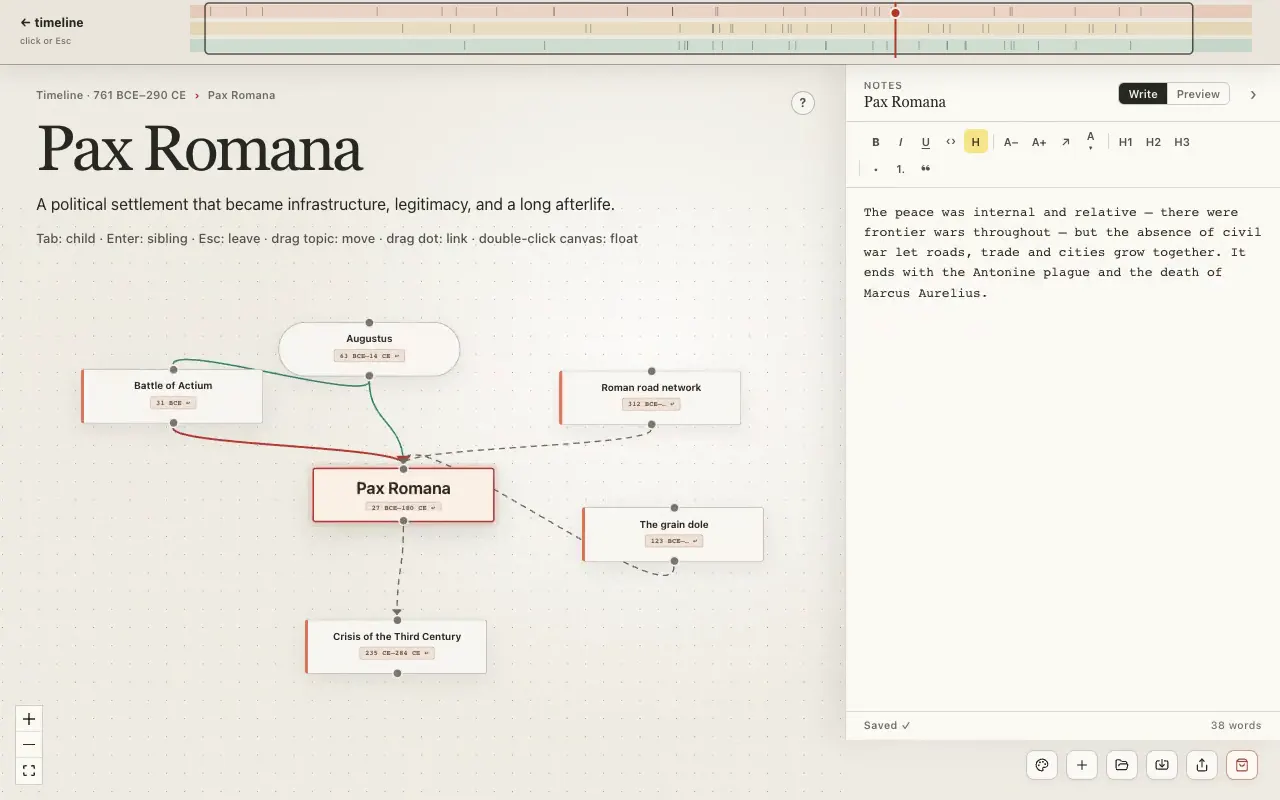Insert a block quote
This screenshot has height=800, width=1280.
925,169
